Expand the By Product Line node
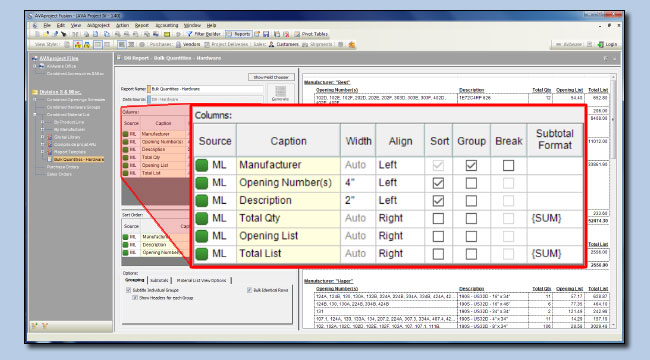Screen dimensions: 650x360 tap(42, 122)
